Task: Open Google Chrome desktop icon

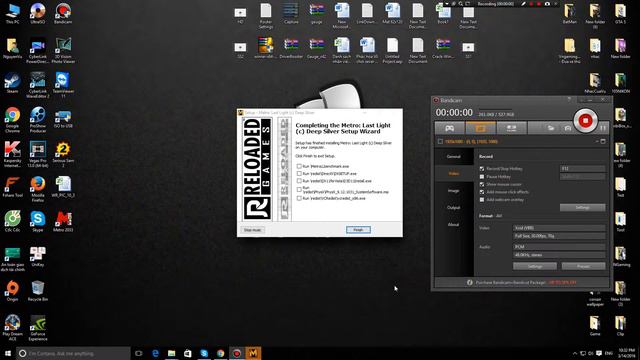Action: click(12, 120)
